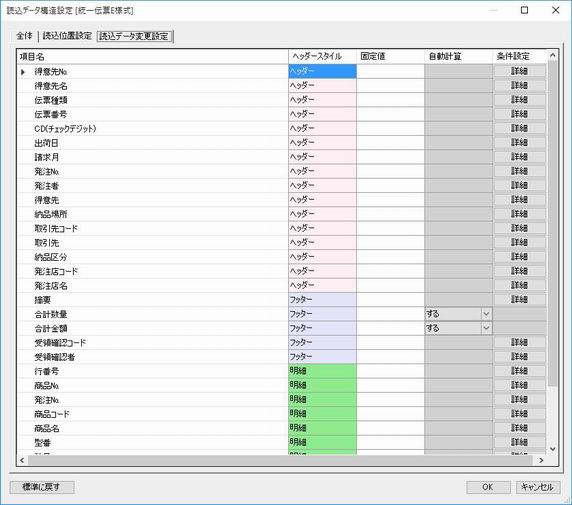Click the horizontal scrollbar thumb in the grid
The image size is (572, 505).
(280, 460)
